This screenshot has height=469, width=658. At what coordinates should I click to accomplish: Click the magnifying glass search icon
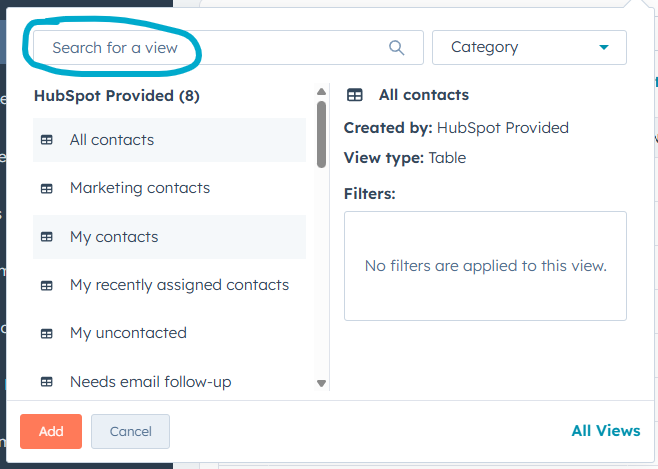(x=396, y=47)
